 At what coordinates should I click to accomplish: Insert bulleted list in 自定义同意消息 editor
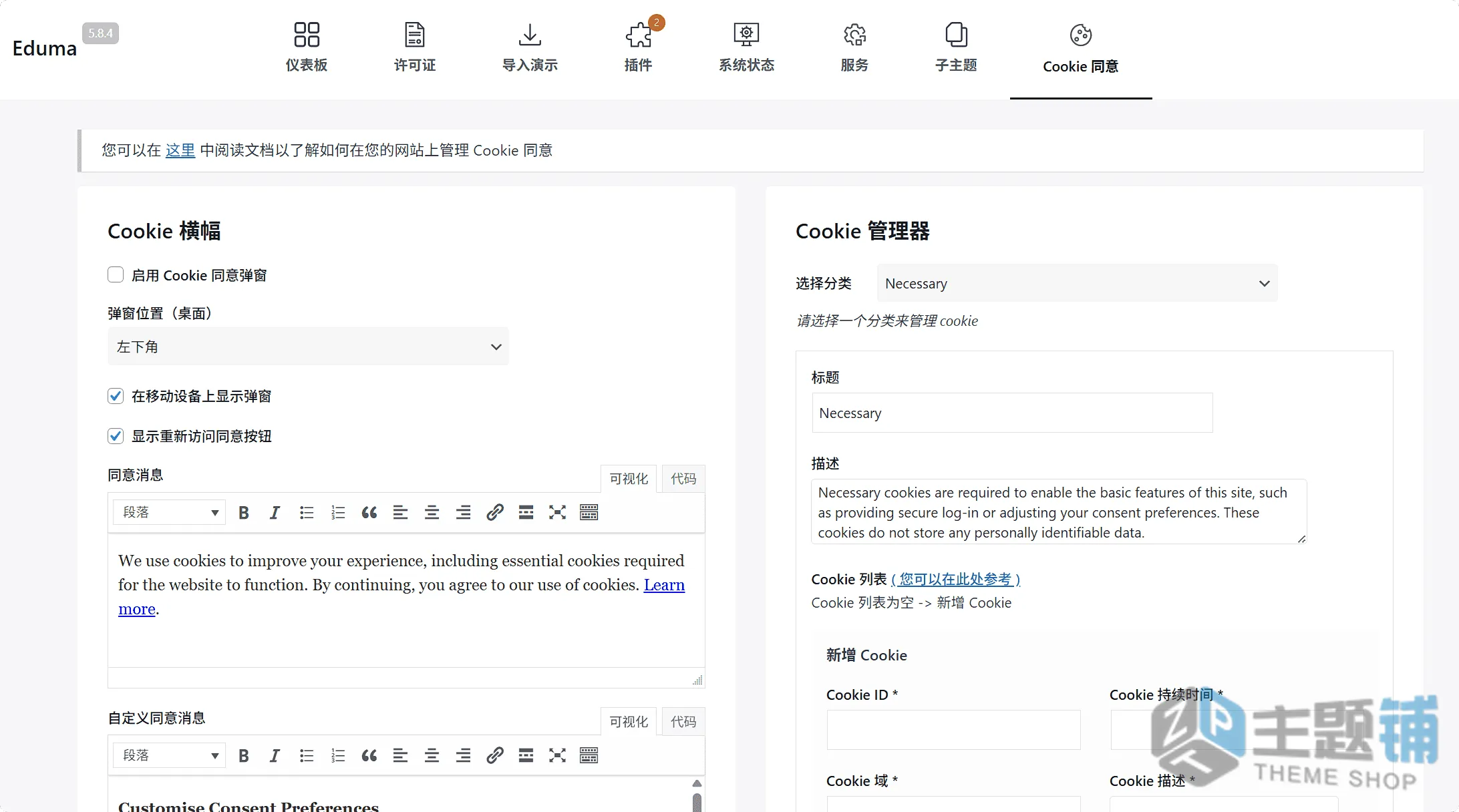(307, 755)
